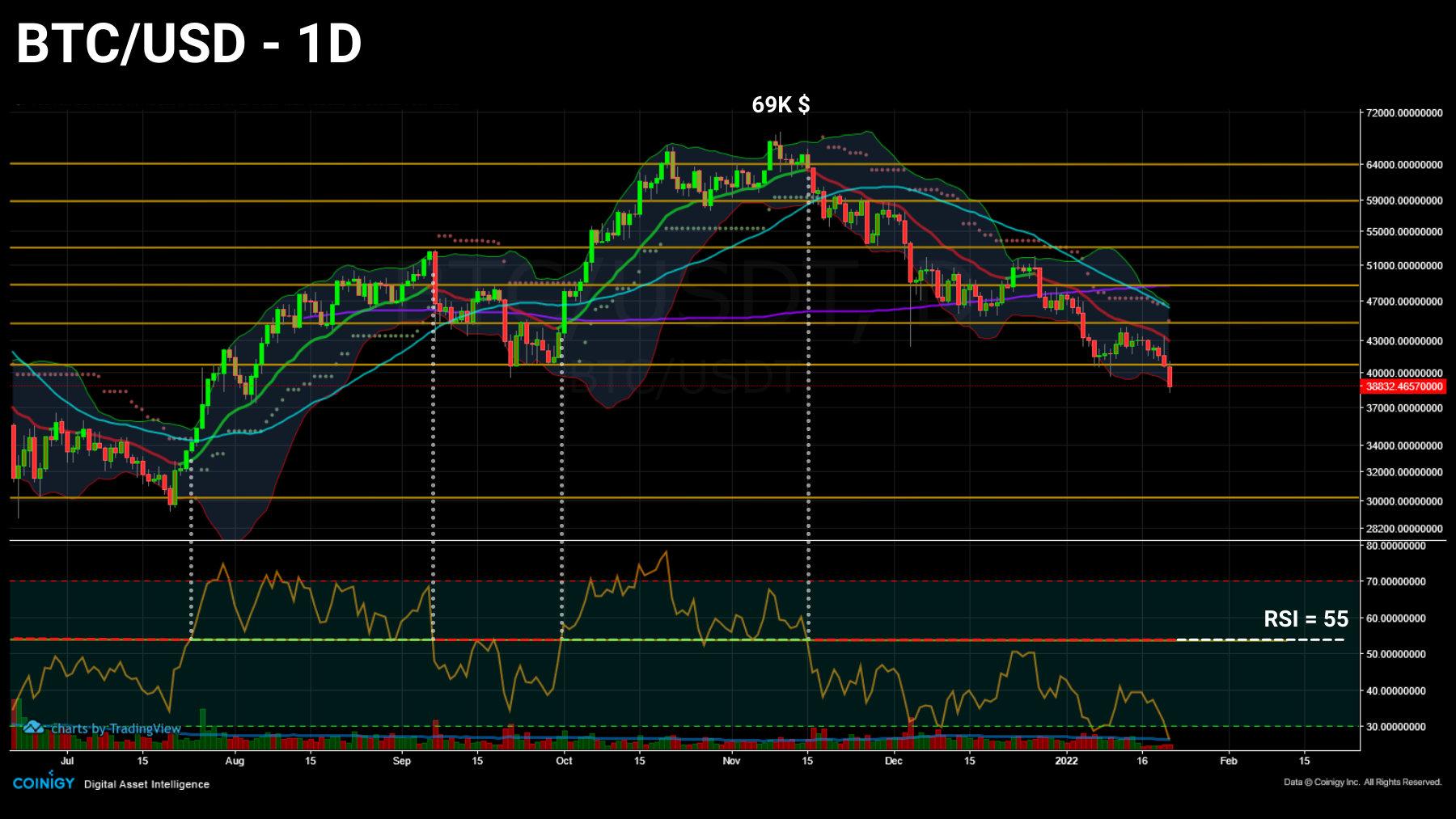The image size is (1456, 819).
Task: Click the Coinigy logo
Action: point(44,782)
